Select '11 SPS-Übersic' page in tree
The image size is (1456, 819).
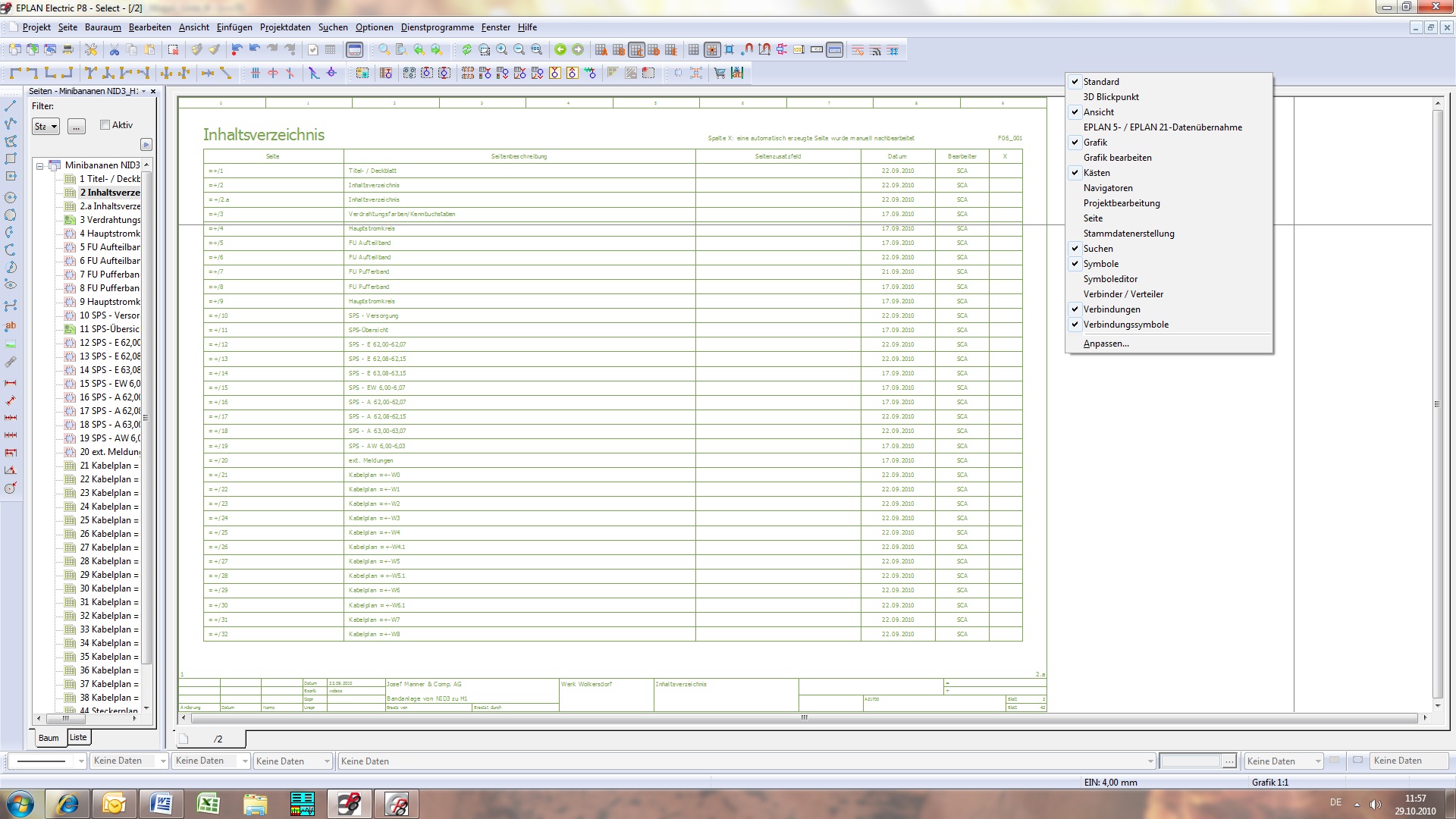click(x=109, y=329)
